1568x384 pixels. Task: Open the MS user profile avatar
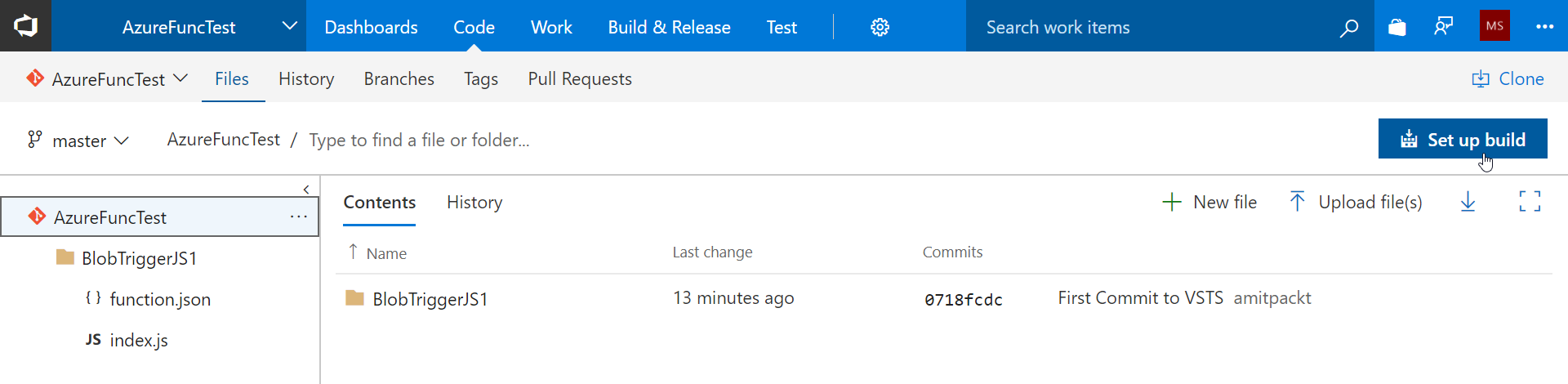coord(1494,25)
